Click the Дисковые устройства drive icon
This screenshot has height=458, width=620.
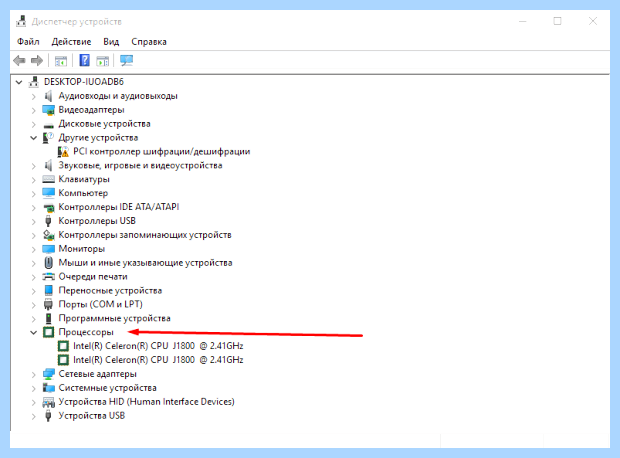[x=48, y=125]
